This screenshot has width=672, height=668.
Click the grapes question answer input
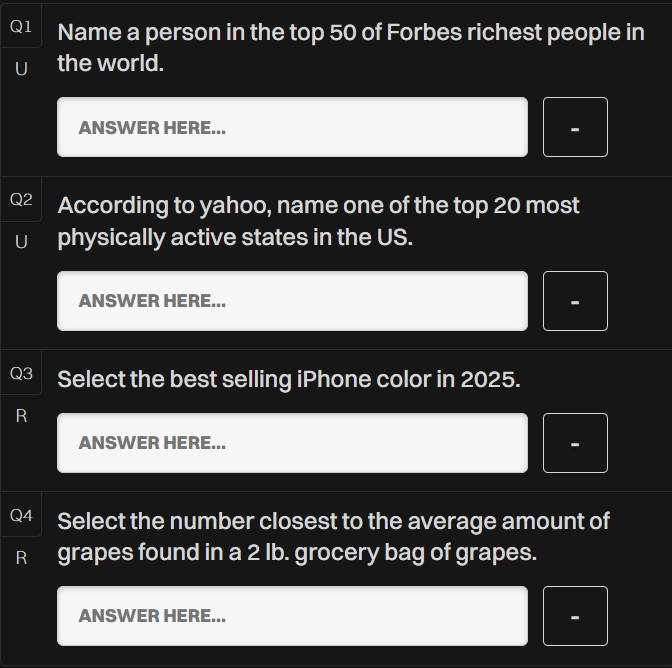click(x=292, y=616)
